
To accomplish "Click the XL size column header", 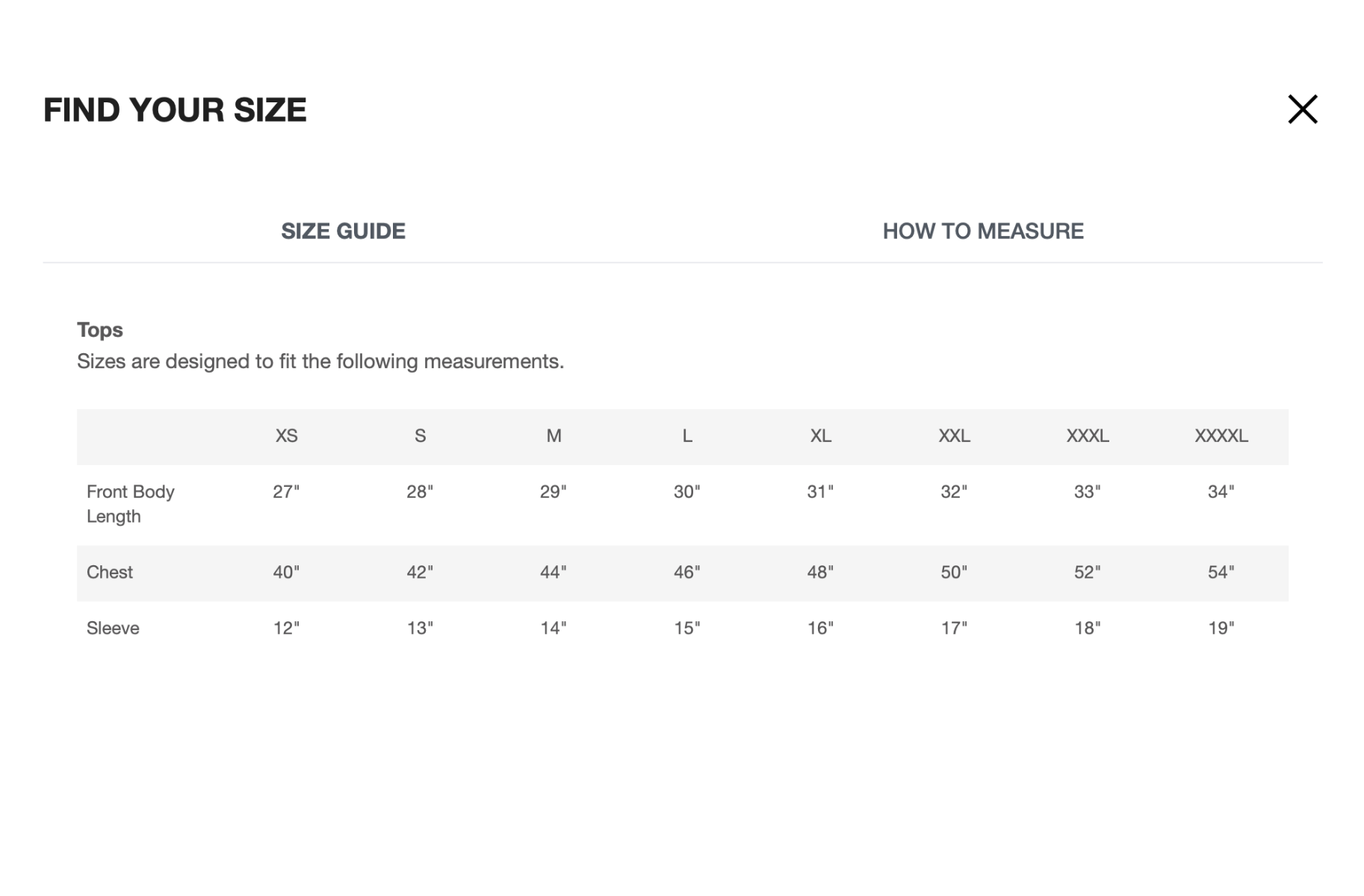I will pos(820,436).
